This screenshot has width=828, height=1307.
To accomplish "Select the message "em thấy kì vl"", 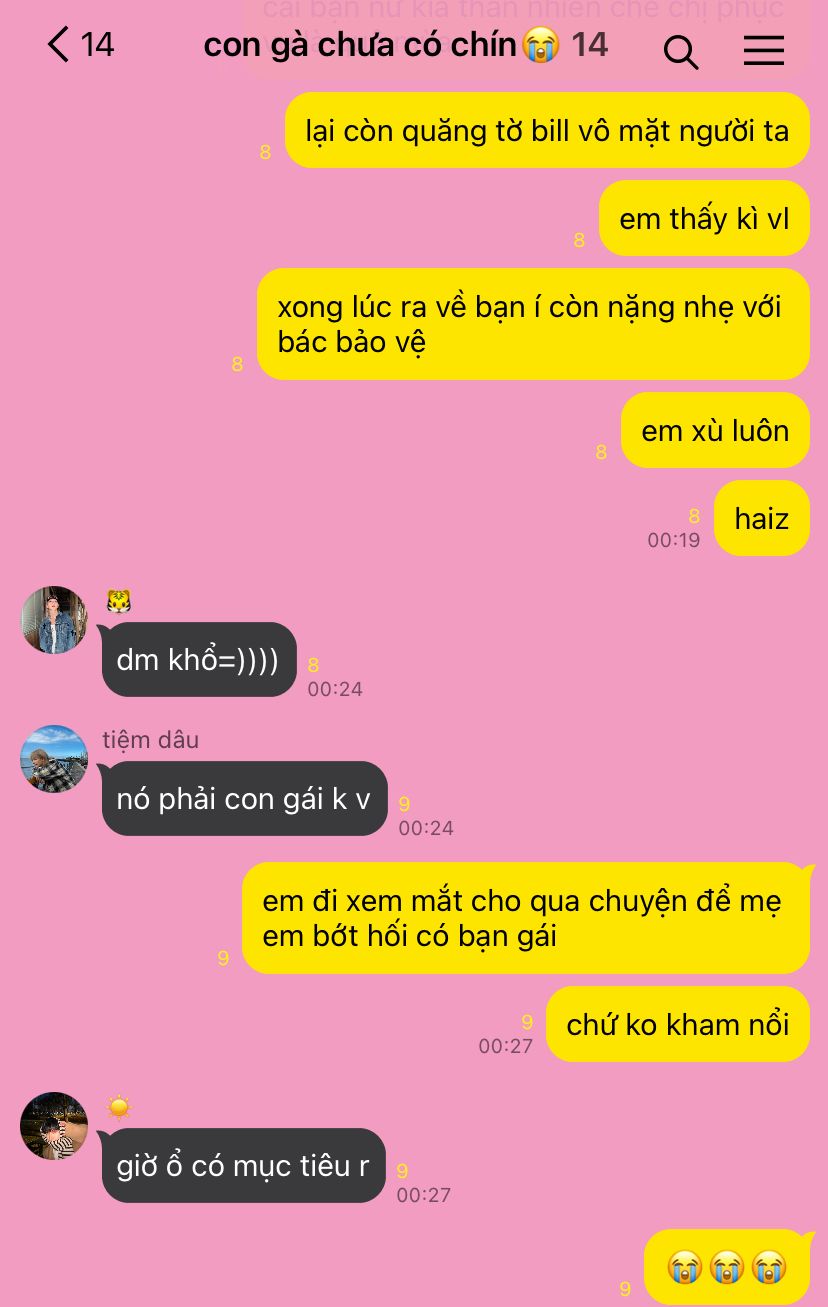I will [704, 218].
